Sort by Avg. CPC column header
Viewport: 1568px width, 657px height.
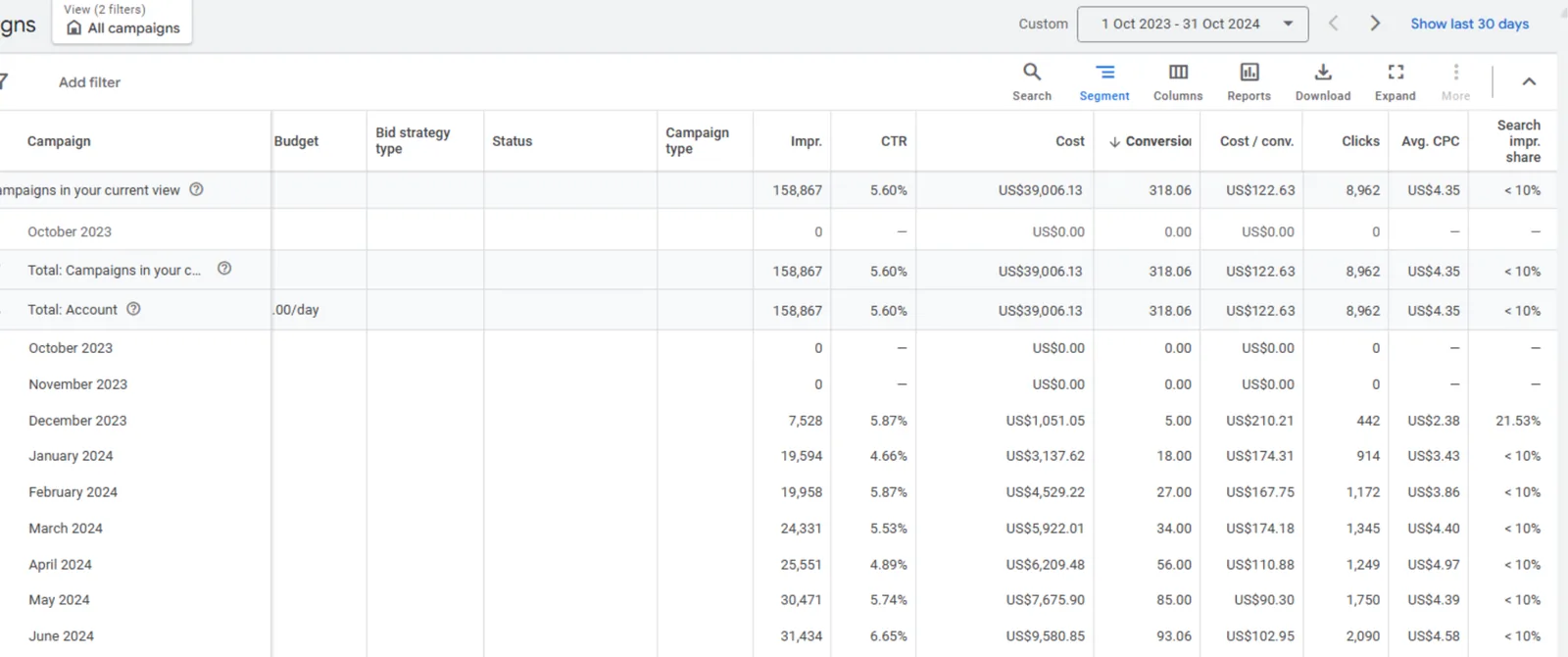(1430, 141)
